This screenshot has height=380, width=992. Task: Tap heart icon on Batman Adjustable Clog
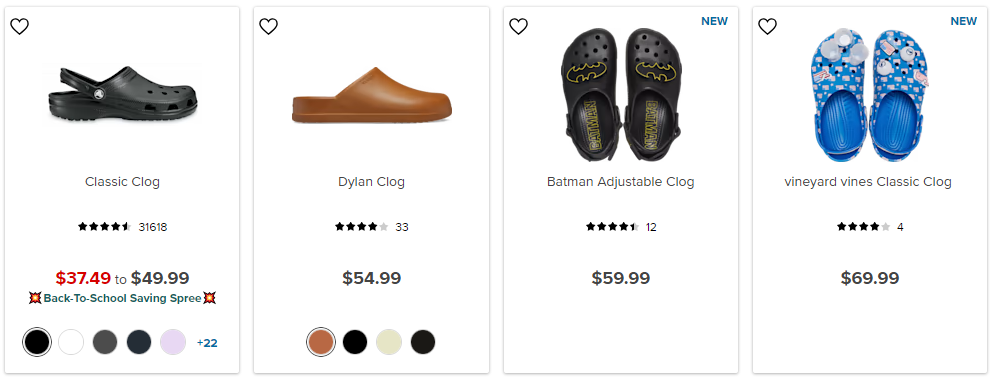tap(518, 27)
